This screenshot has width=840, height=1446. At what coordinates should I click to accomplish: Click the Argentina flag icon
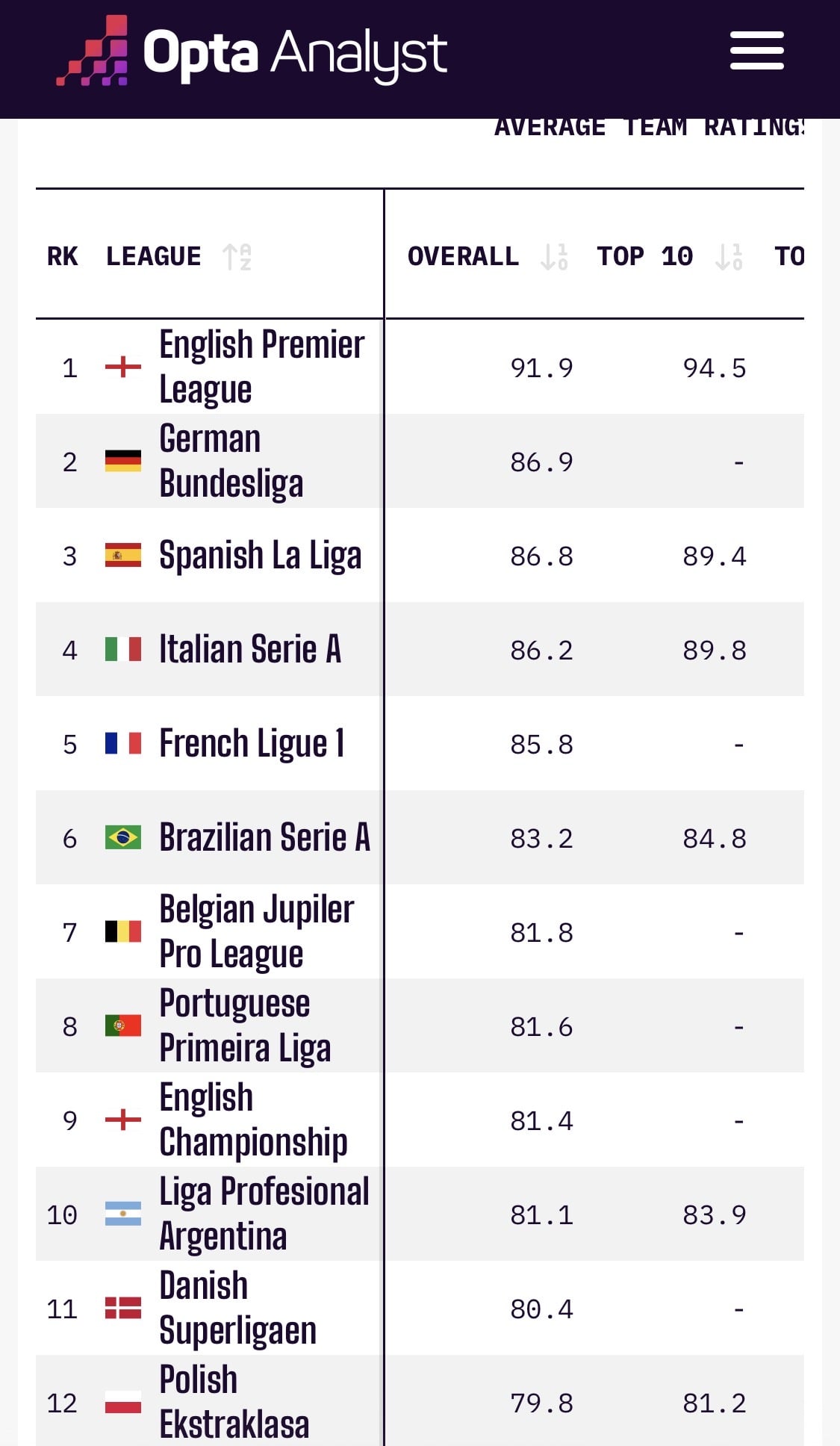coord(123,1214)
